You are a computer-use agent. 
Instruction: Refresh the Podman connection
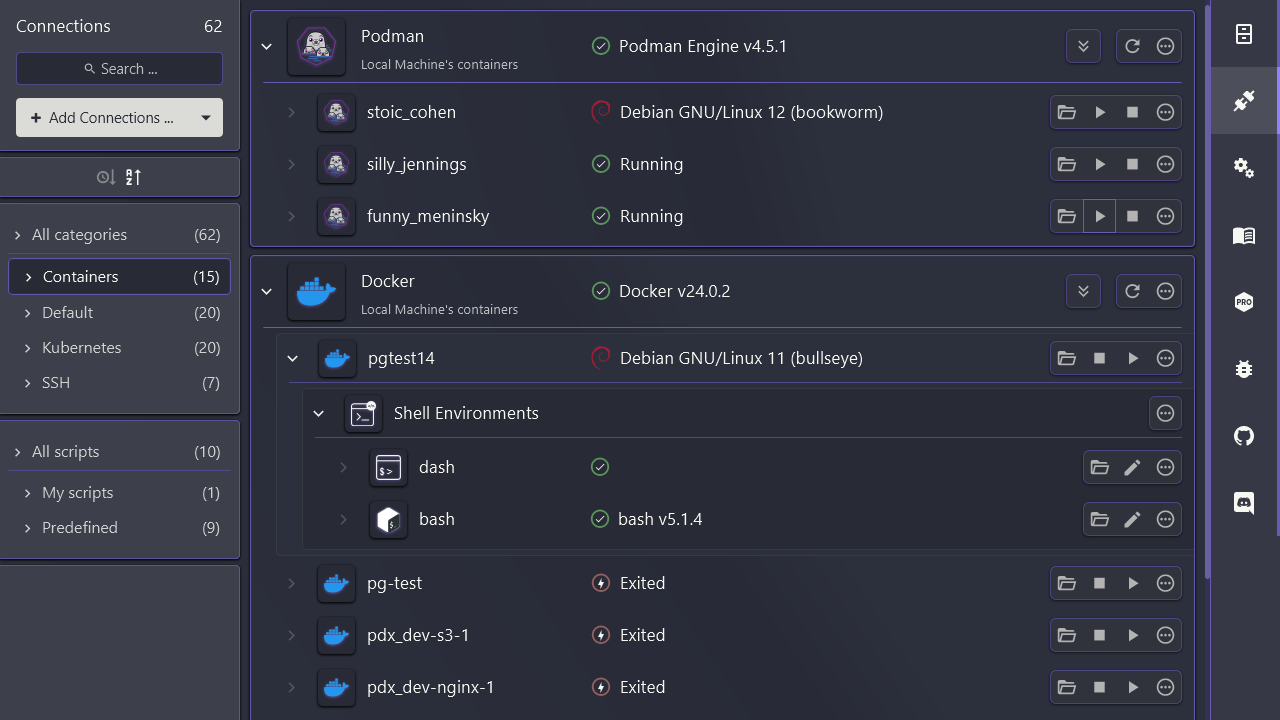1132,46
